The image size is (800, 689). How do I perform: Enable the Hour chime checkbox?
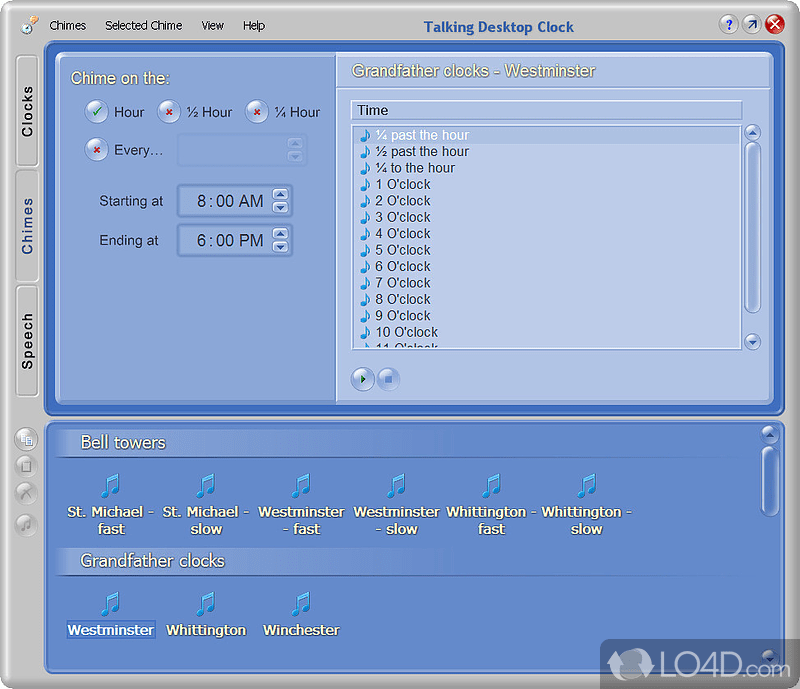(94, 112)
